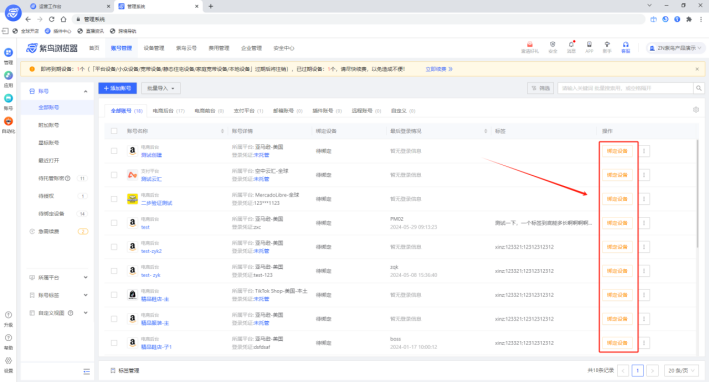Click the APP phone icon in header
Screen dimensions: 709x383
589,44
